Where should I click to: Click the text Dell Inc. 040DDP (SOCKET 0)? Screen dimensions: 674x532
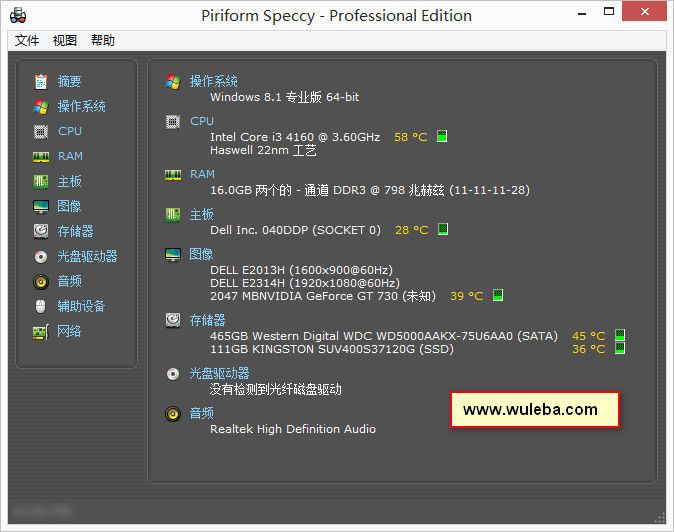(295, 230)
